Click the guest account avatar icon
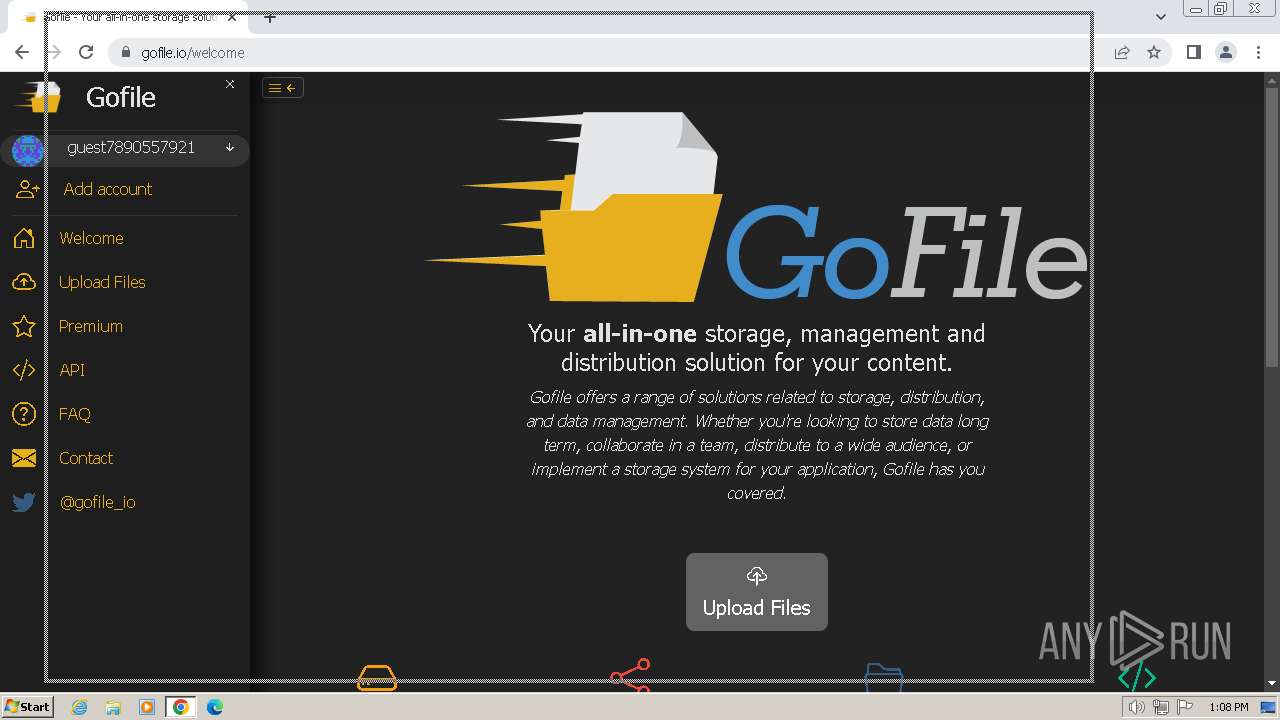Screen dimensions: 1280x720 (x=27, y=150)
